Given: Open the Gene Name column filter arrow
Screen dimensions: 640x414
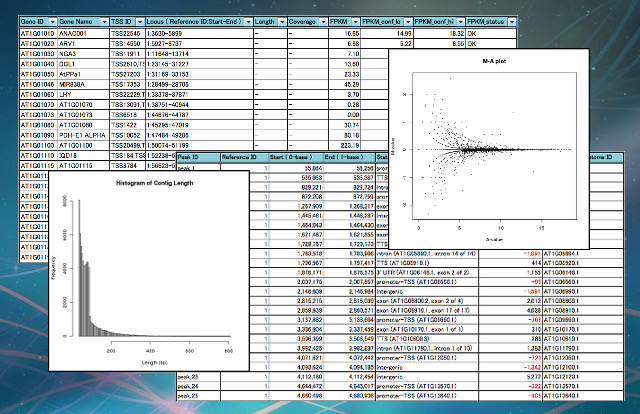Looking at the screenshot, I should pos(104,22).
